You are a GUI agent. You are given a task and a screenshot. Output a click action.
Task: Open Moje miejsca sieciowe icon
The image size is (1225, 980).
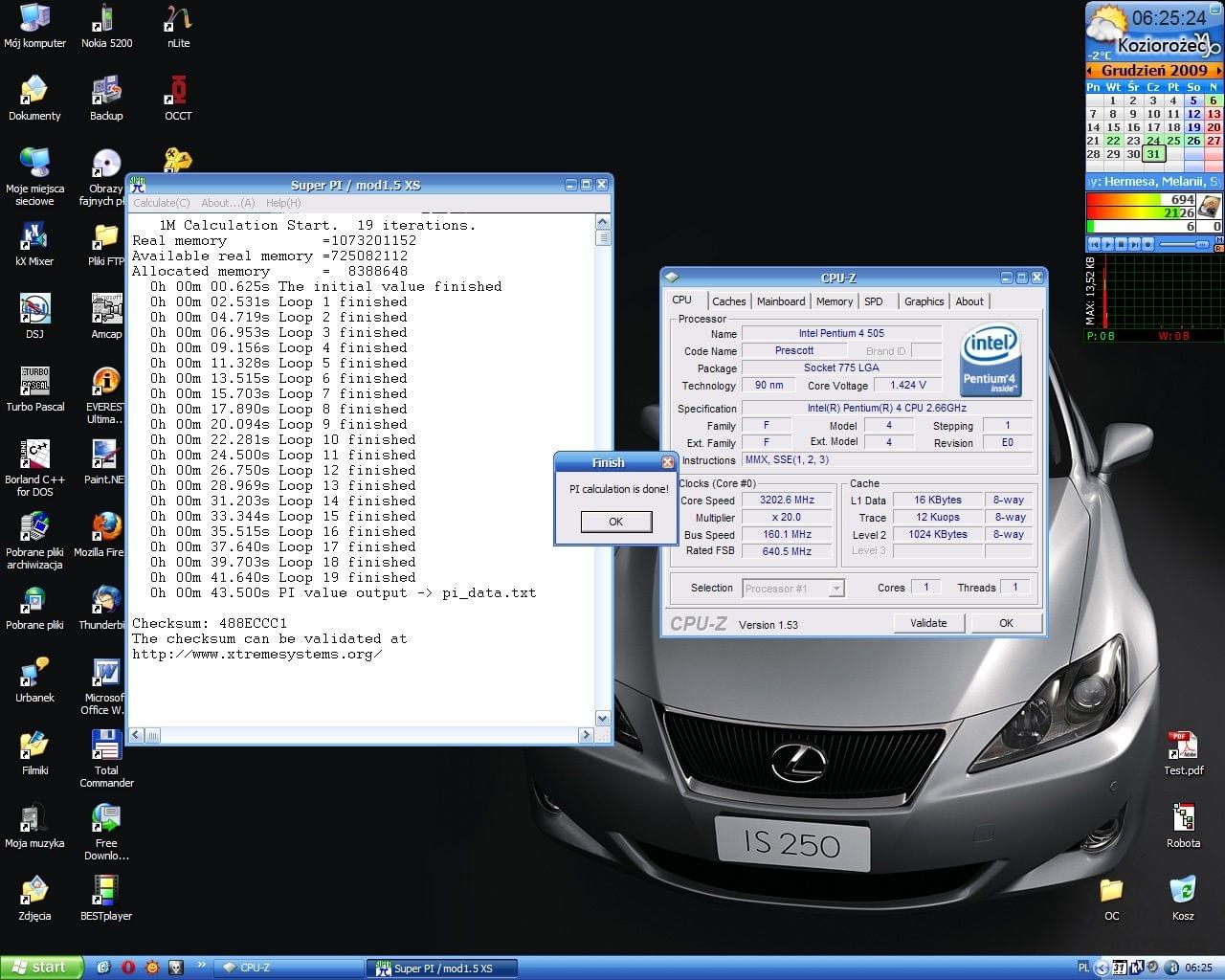34,178
